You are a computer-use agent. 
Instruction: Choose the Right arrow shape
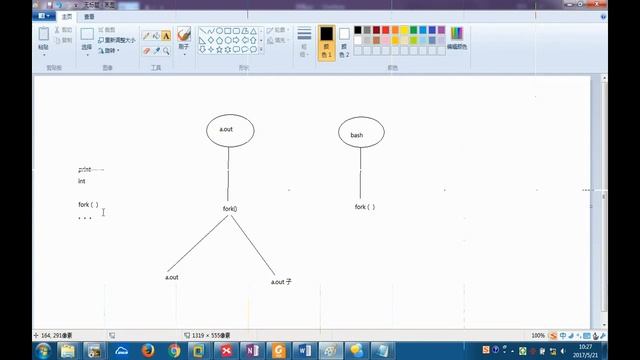236,40
